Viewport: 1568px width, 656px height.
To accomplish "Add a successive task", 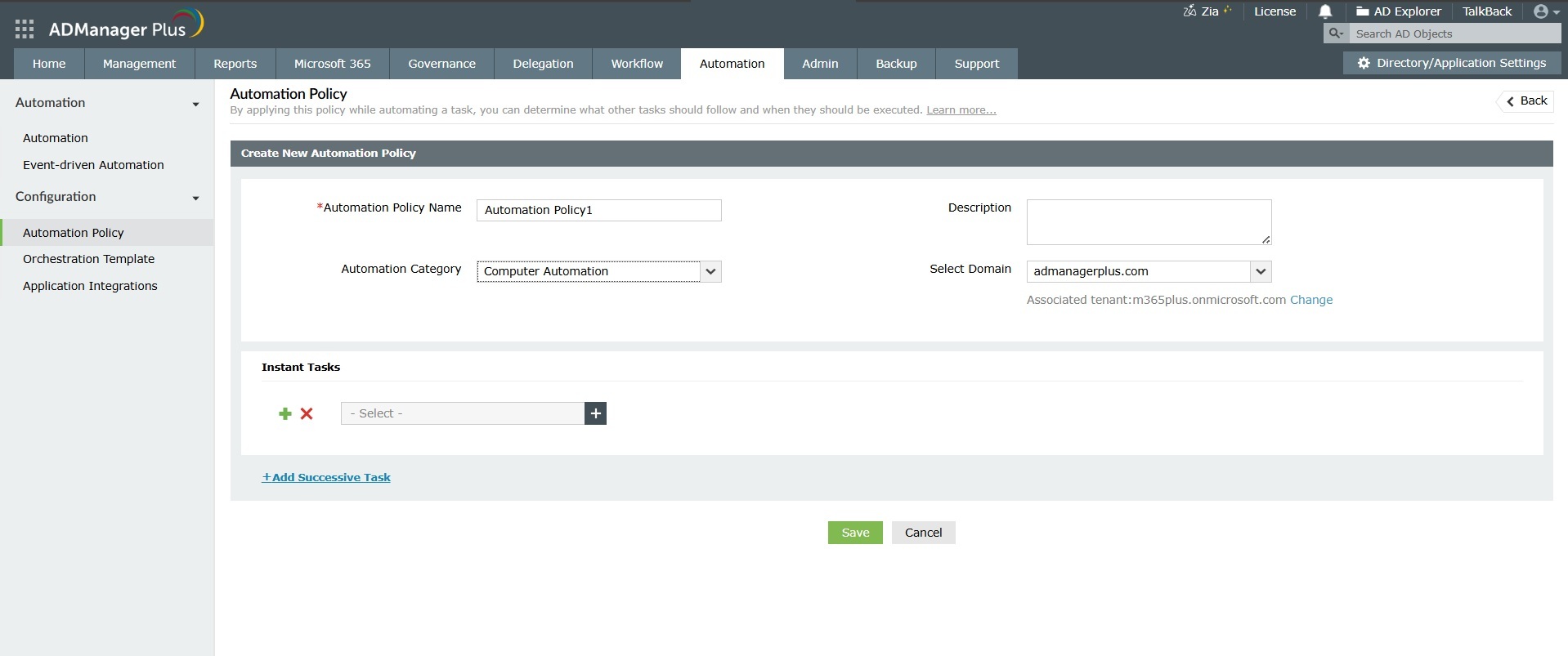I will pyautogui.click(x=326, y=477).
